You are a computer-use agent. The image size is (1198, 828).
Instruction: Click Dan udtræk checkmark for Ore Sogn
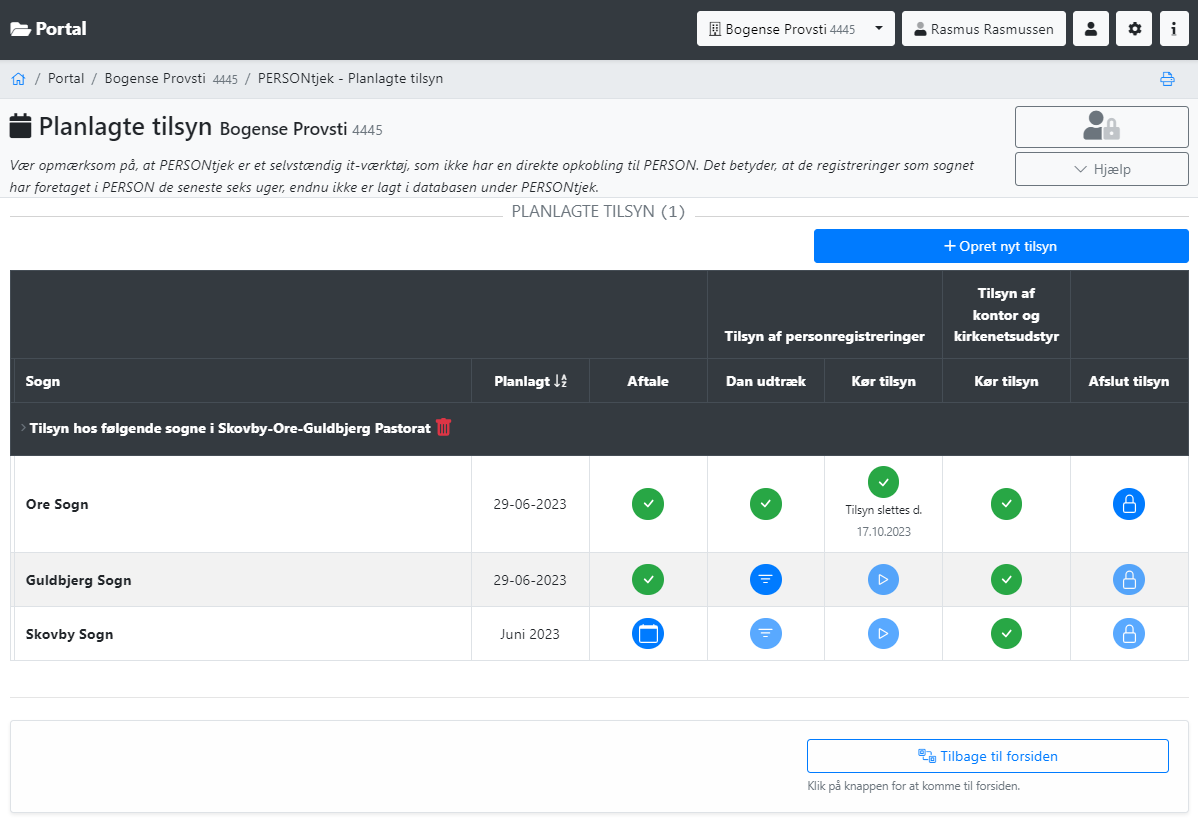766,504
